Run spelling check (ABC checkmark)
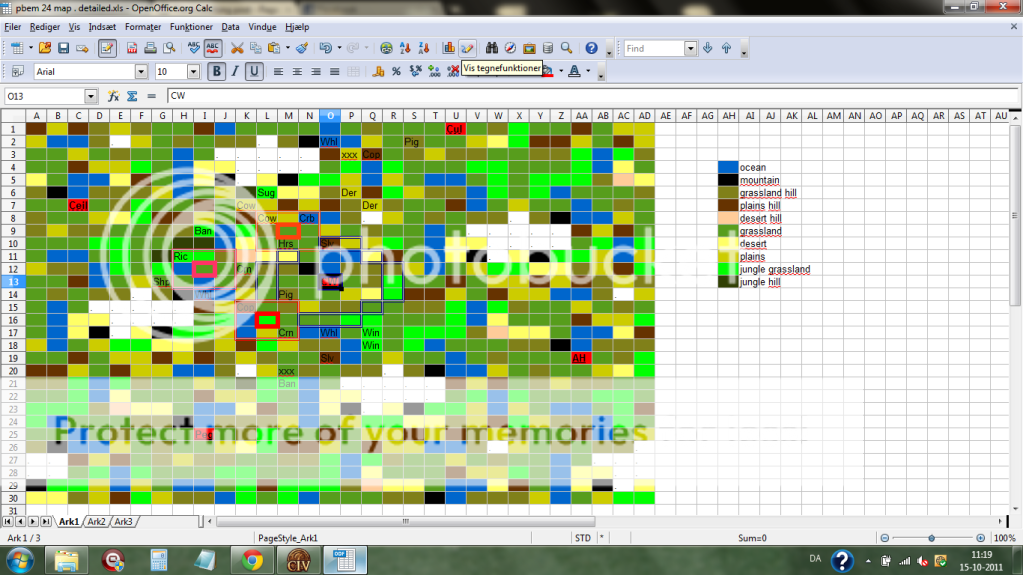This screenshot has height=575, width=1023. click(194, 48)
